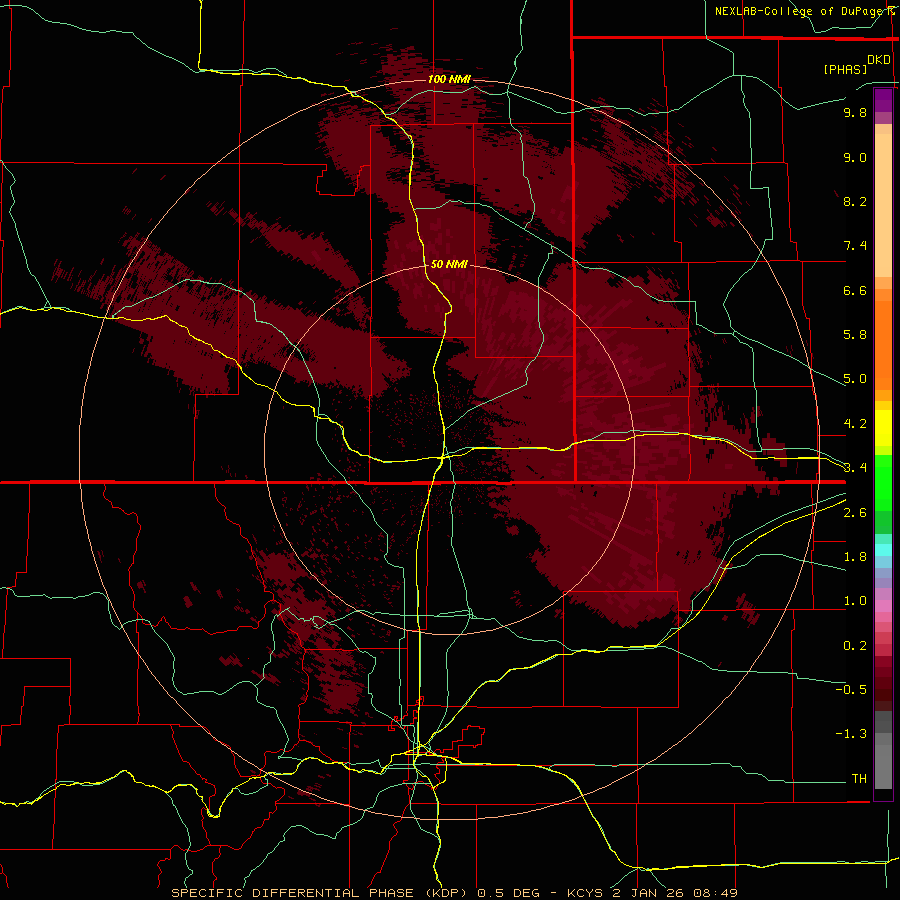Pick the orange color bar segment

pos(883,344)
